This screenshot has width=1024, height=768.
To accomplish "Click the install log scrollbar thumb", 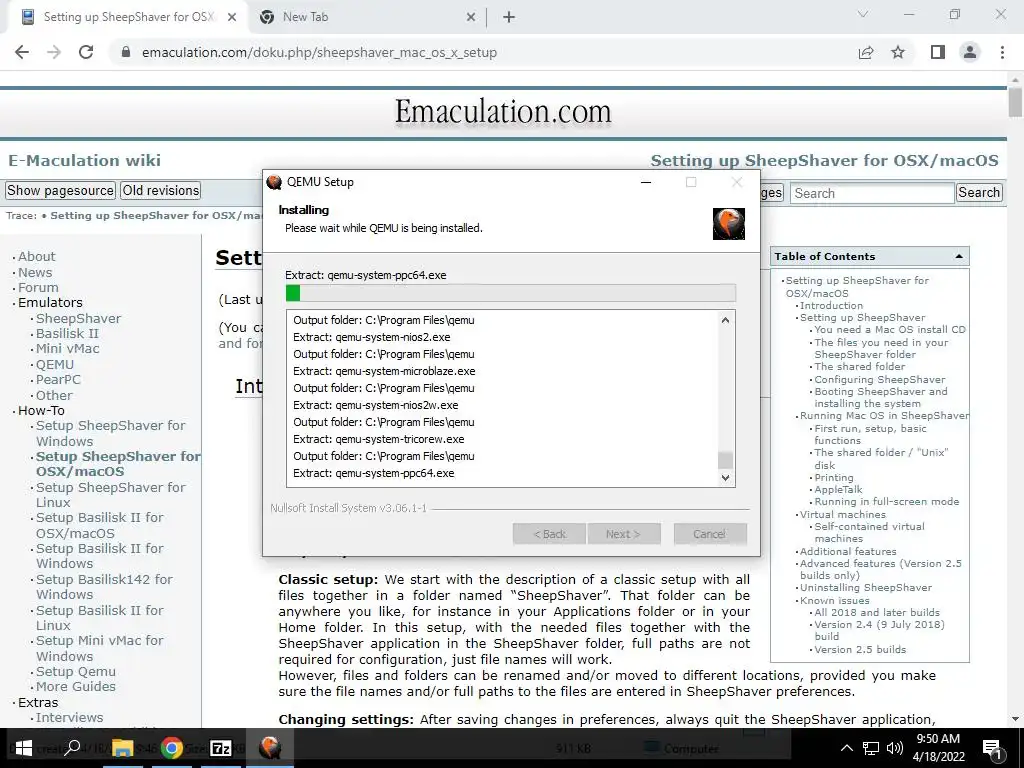I will tap(725, 460).
